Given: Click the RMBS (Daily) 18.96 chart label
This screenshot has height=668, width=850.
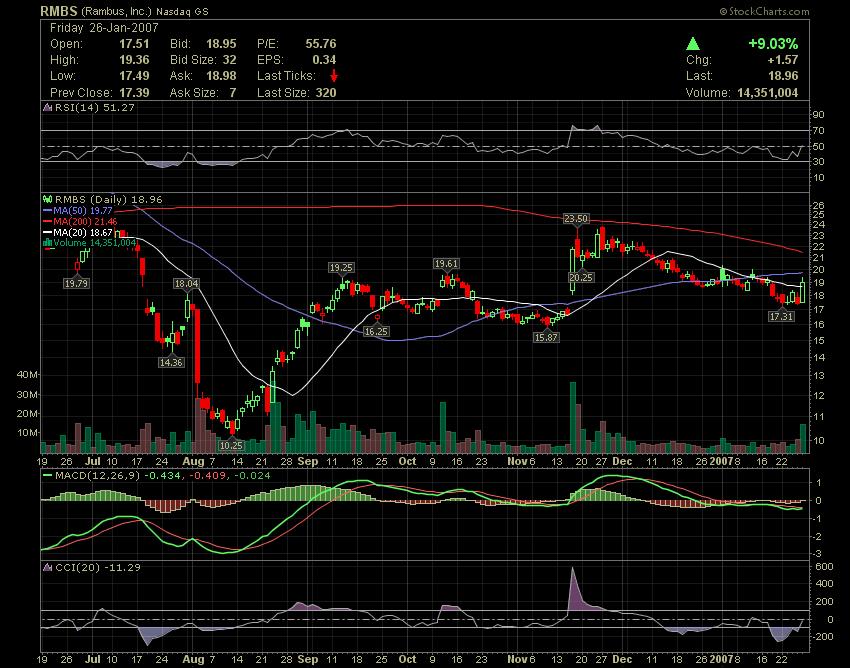Looking at the screenshot, I should [108, 200].
